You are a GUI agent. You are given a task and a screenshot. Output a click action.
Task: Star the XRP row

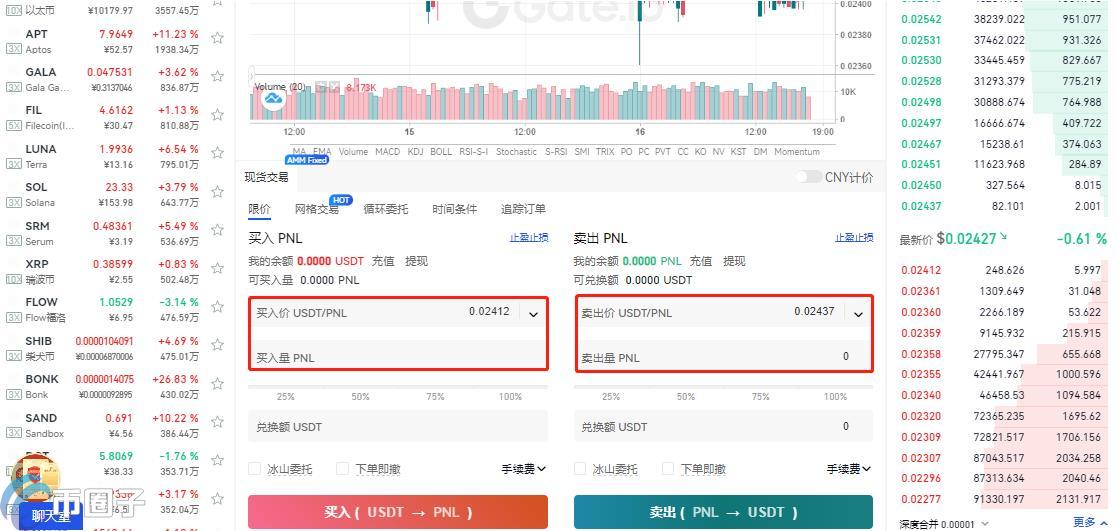[x=217, y=271]
